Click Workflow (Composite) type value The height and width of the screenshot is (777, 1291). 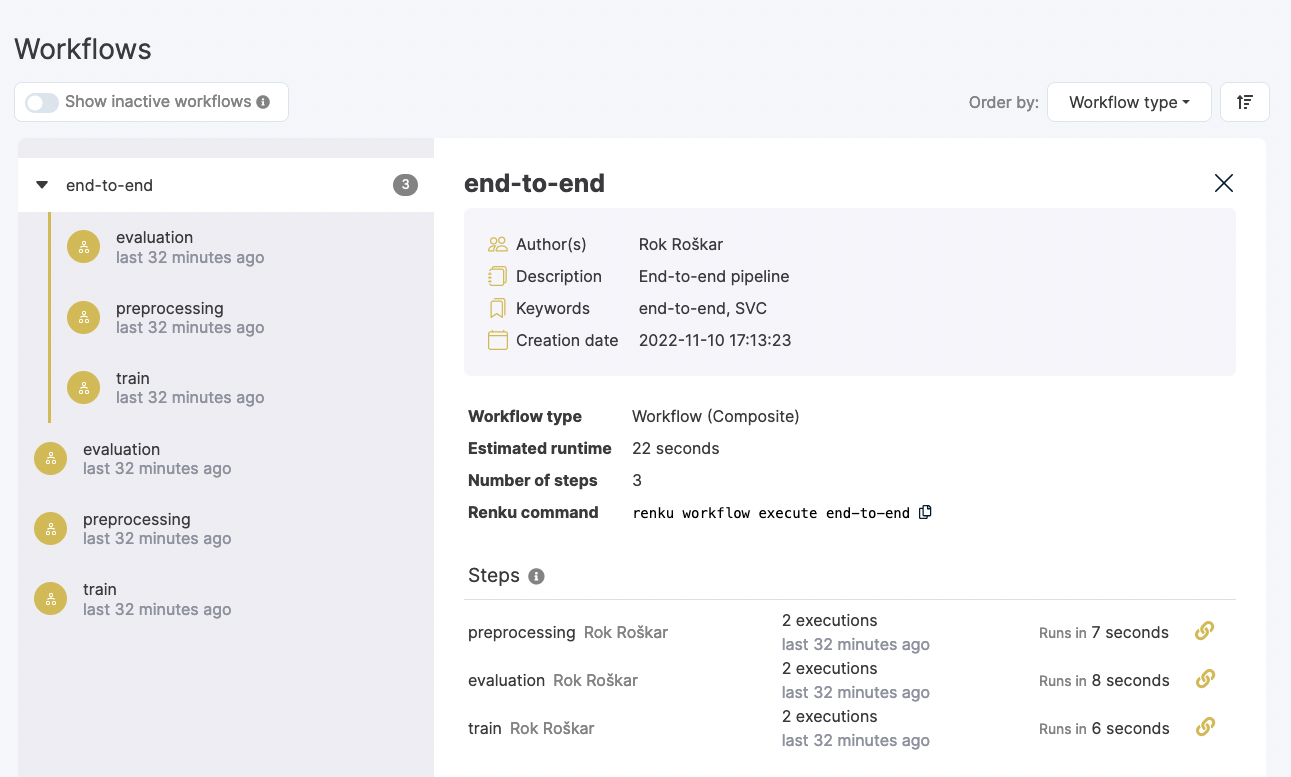coord(716,416)
